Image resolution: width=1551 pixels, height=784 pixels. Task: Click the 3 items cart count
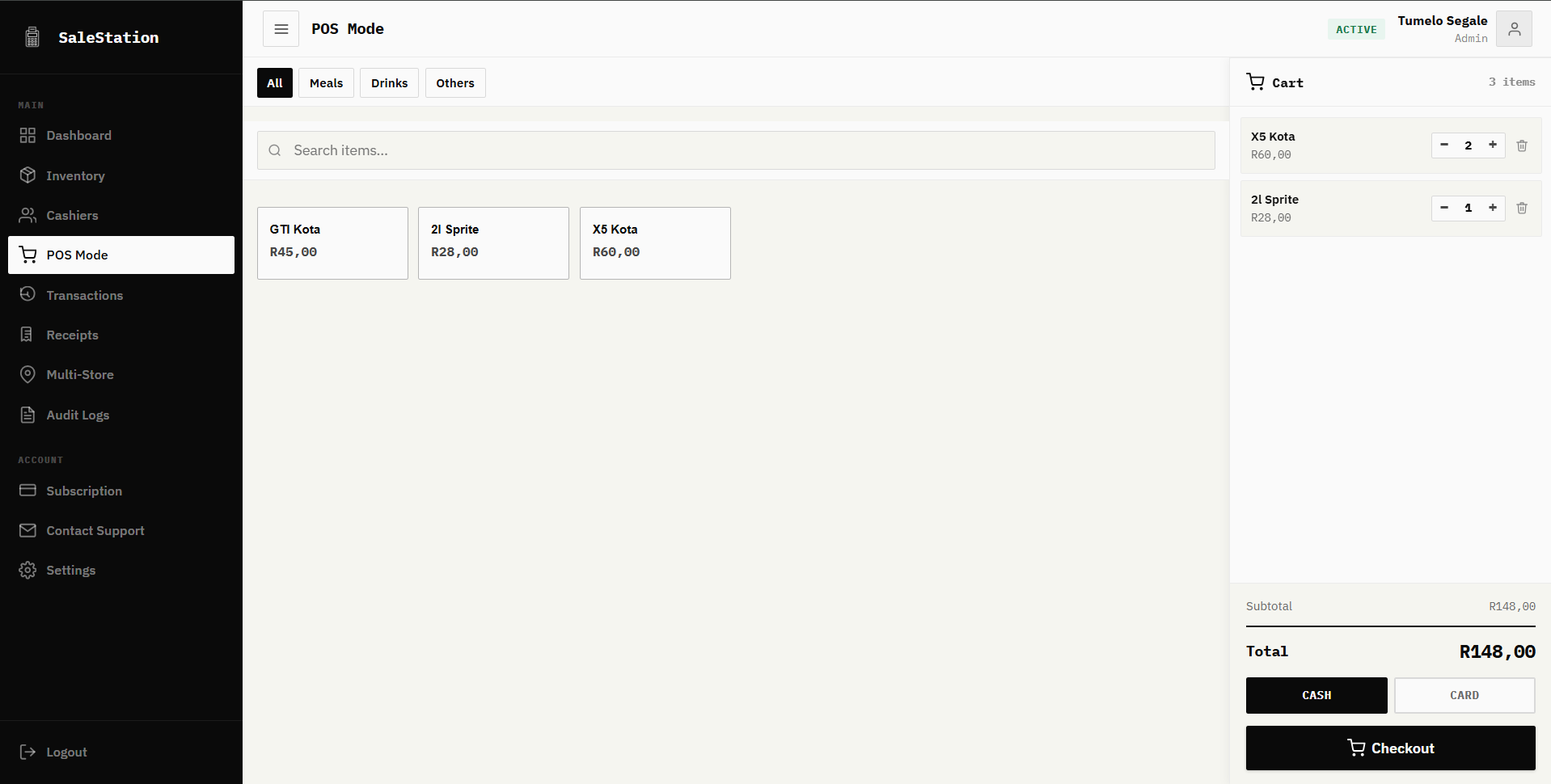click(1511, 82)
